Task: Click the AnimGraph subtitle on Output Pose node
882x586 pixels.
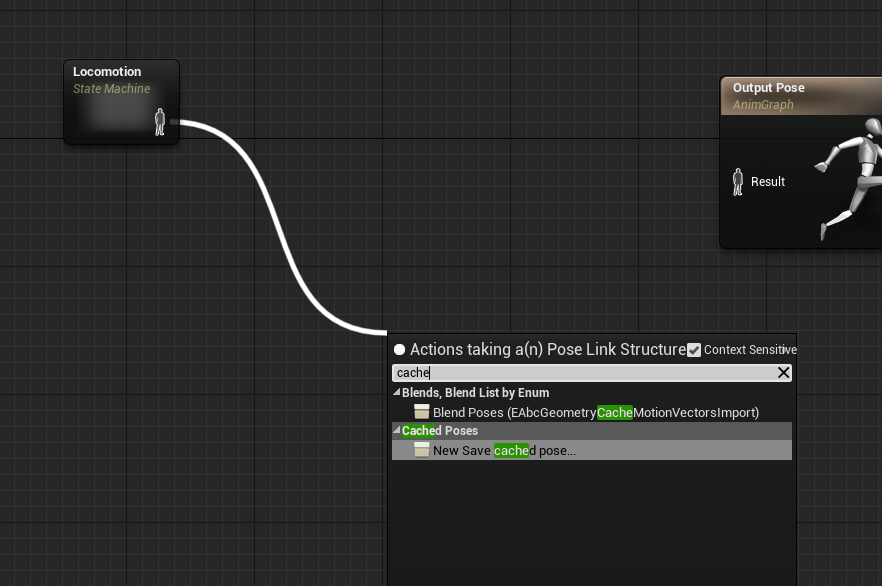Action: point(763,105)
